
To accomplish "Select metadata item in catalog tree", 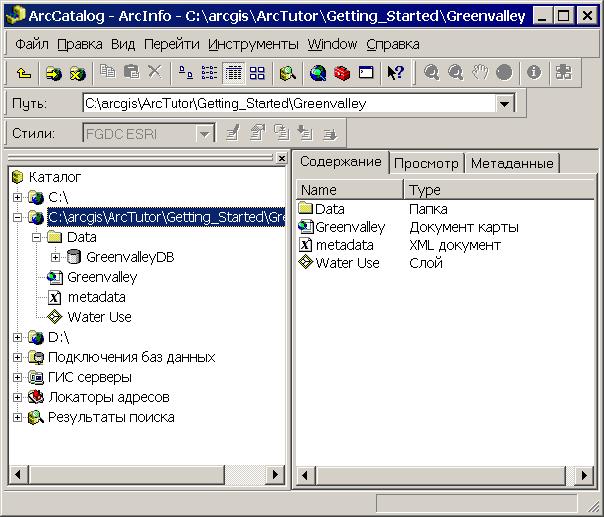I will coord(96,297).
